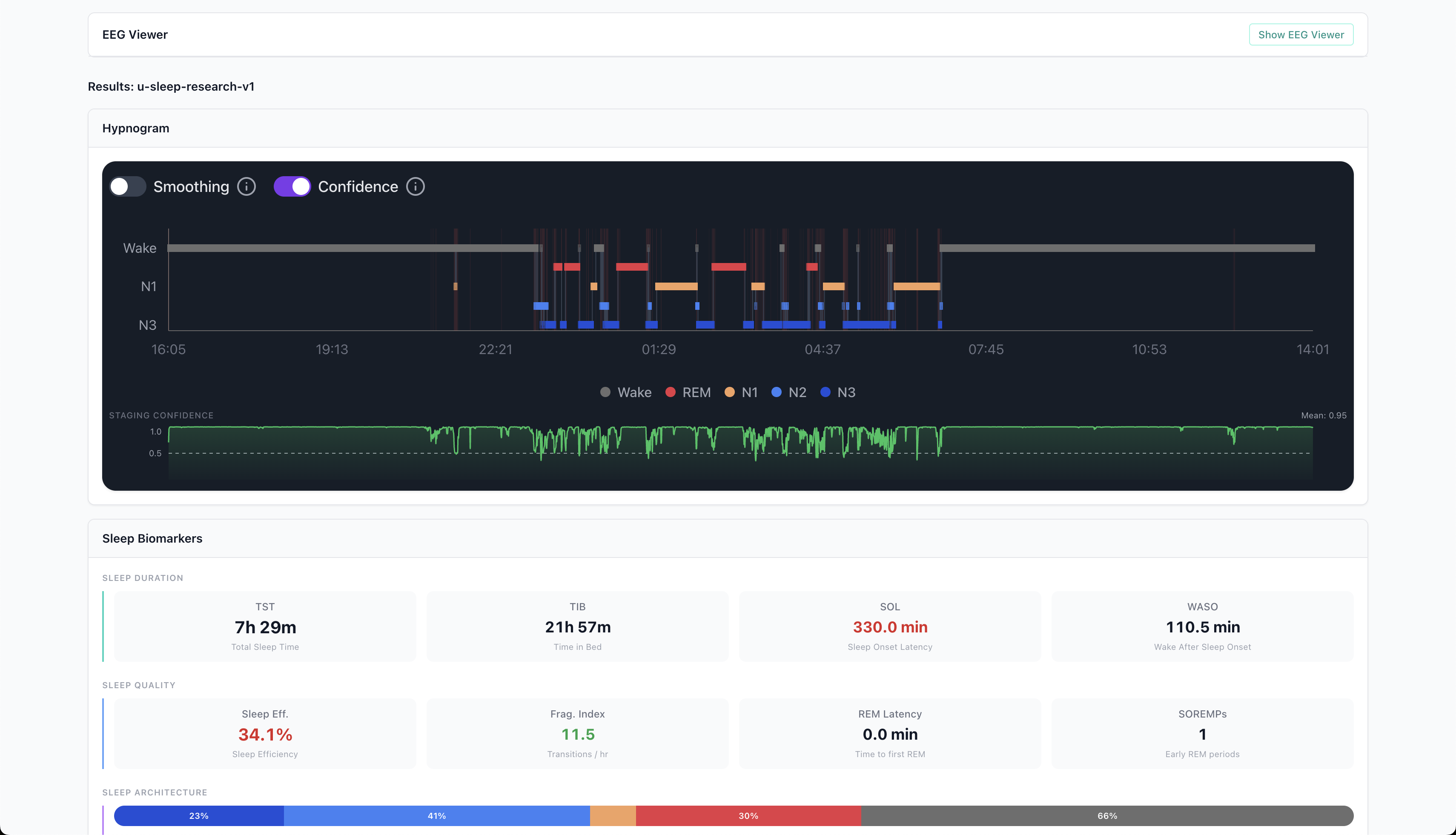Screen dimensions: 1456x835
Task: Enable the Smoothing toggle
Action: click(x=127, y=186)
